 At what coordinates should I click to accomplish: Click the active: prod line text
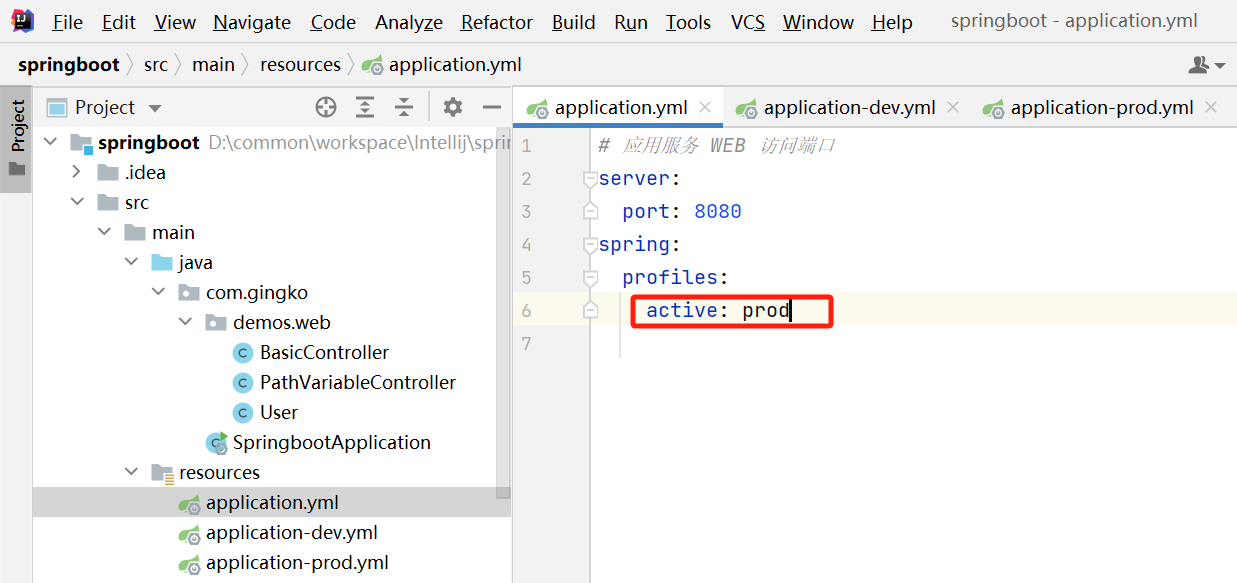[x=718, y=311]
